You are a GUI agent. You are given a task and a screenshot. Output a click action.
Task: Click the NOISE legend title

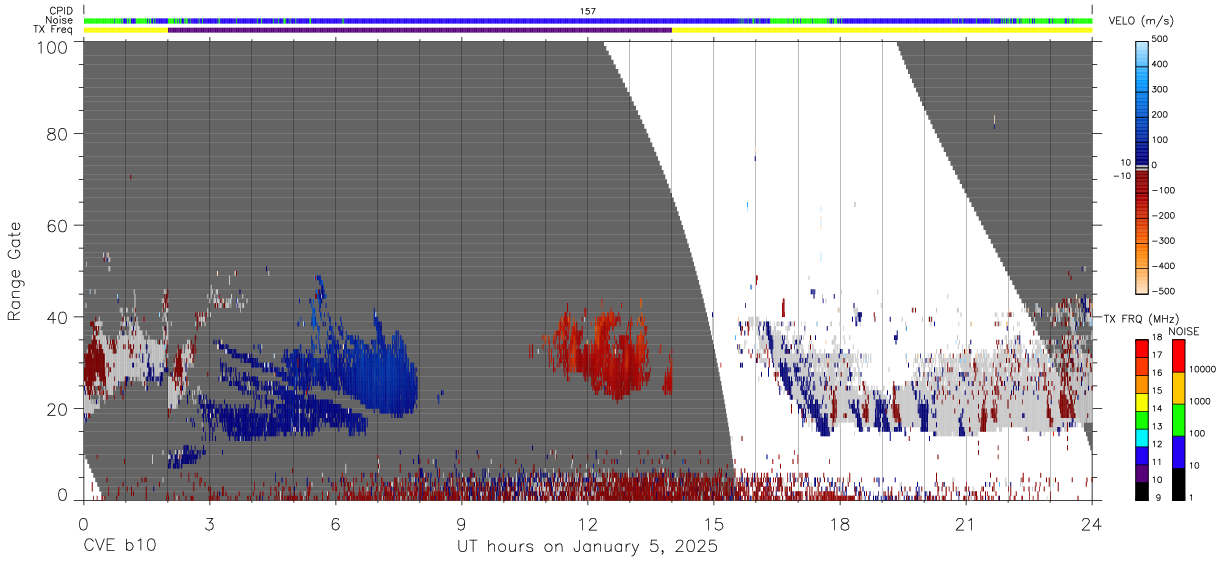[x=1184, y=331]
